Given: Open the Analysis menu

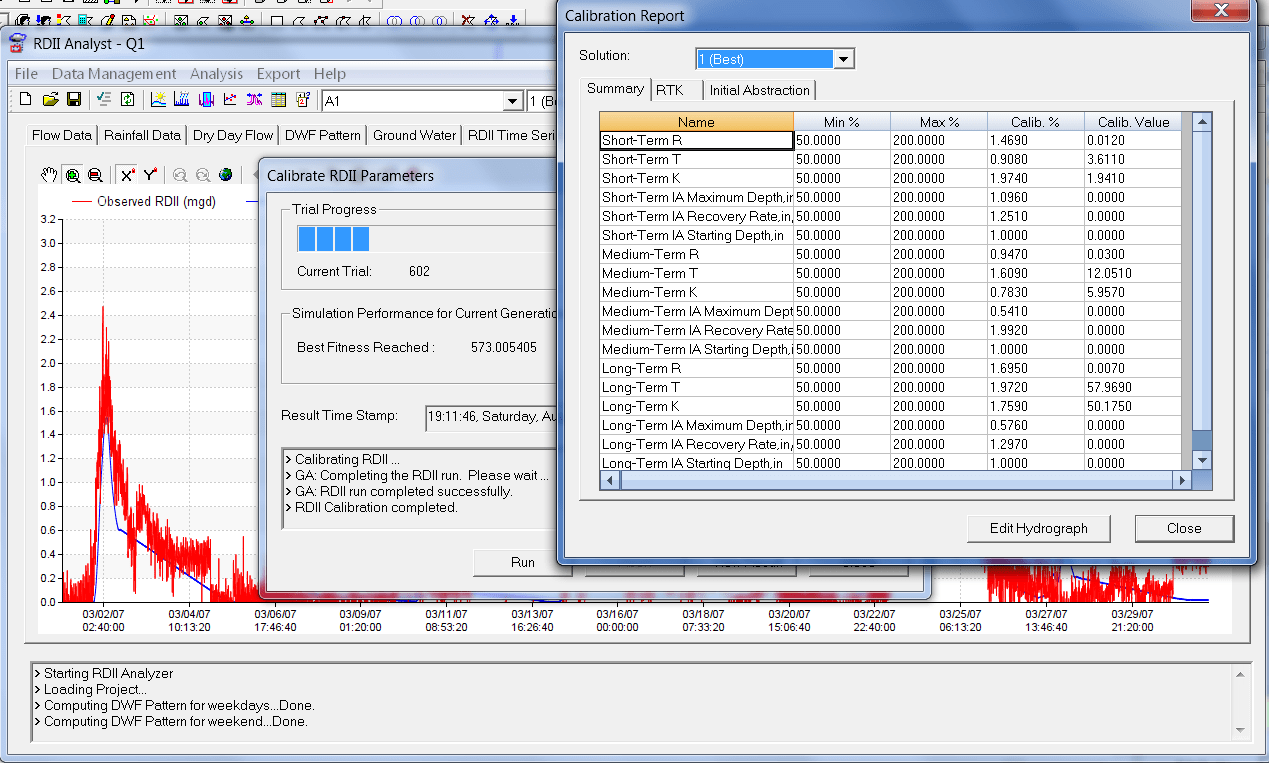Looking at the screenshot, I should coord(217,73).
